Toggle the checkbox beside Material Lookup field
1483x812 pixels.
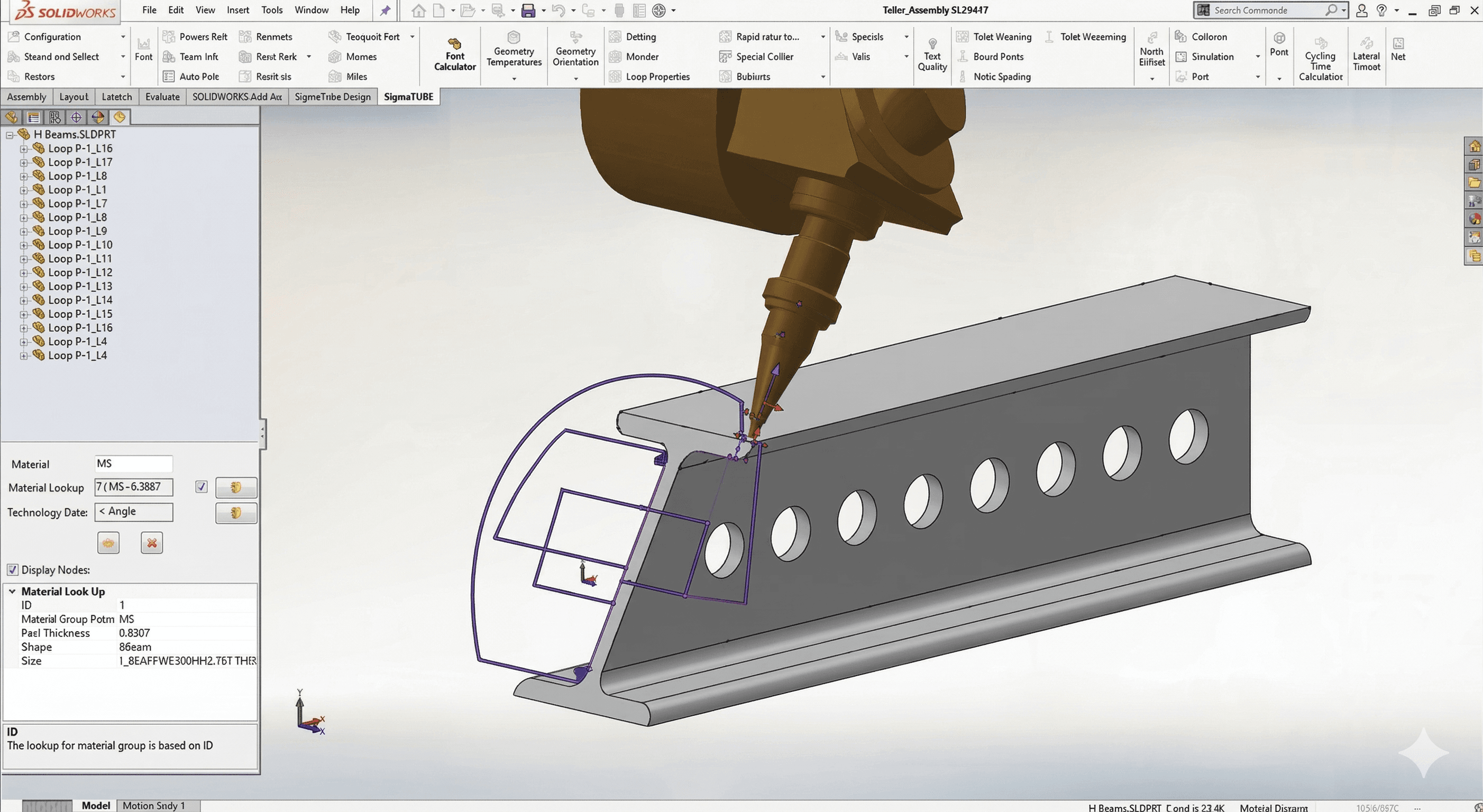pyautogui.click(x=201, y=487)
